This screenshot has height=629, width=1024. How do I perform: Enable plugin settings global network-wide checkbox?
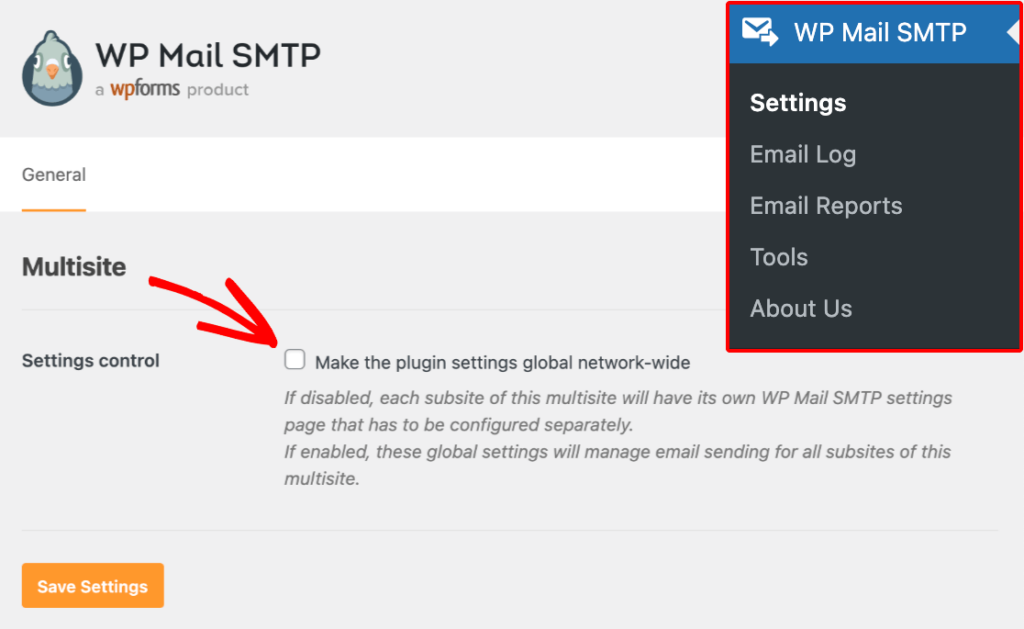click(x=295, y=359)
